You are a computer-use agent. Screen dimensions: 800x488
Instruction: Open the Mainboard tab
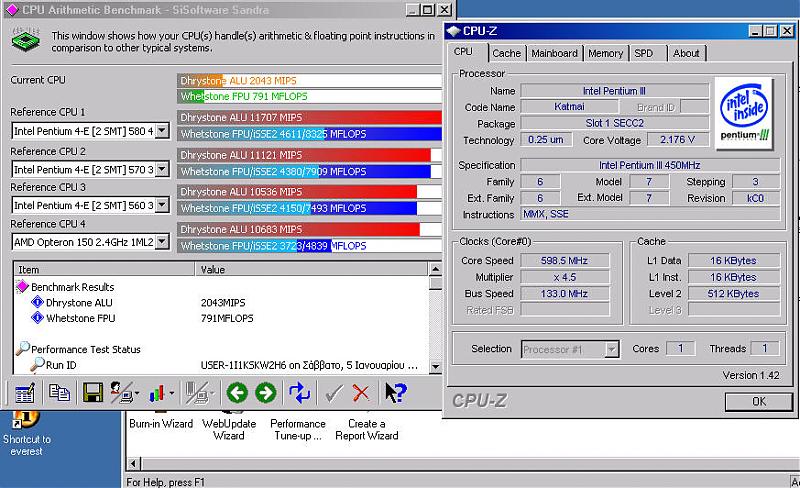[554, 53]
